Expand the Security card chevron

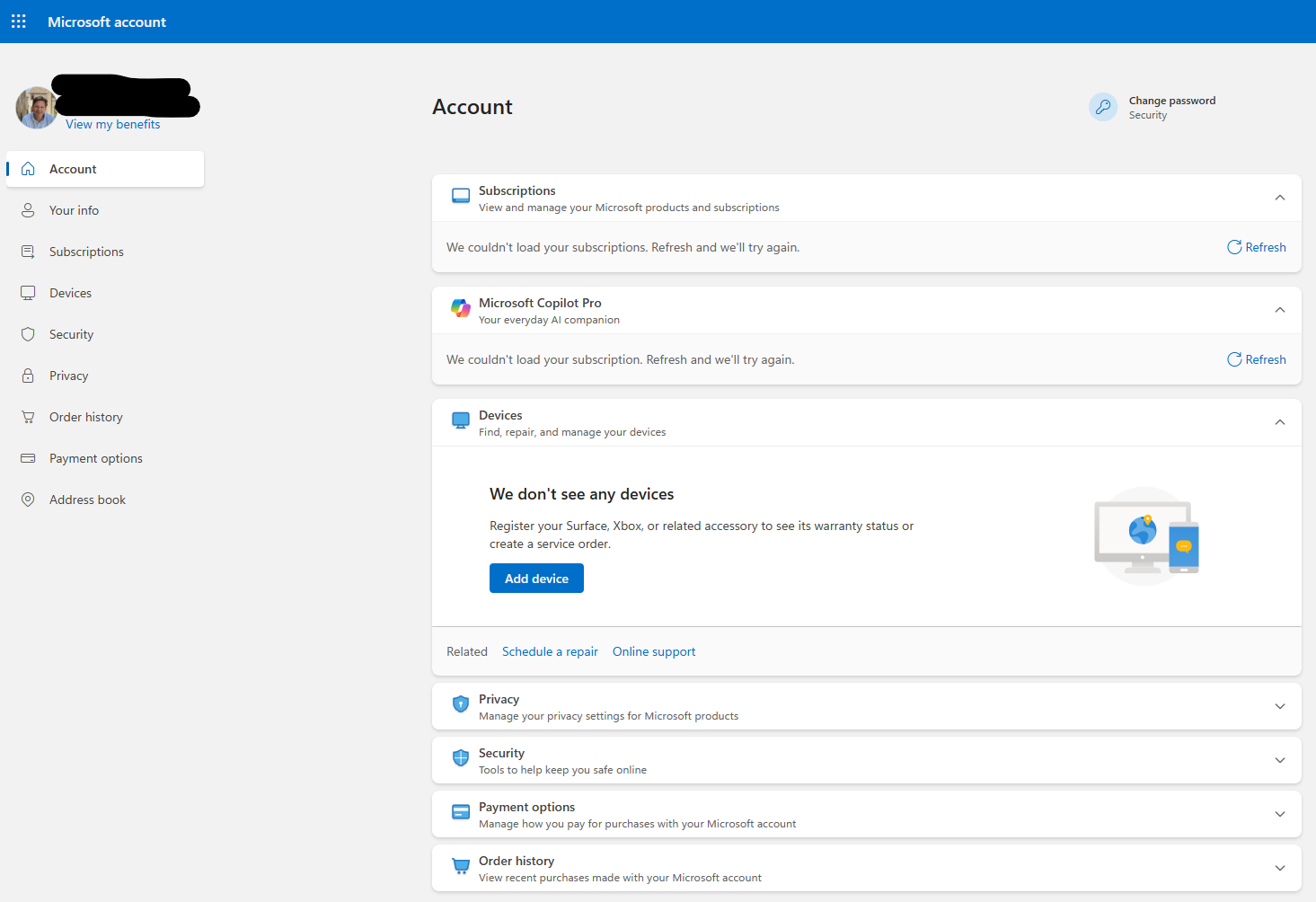(x=1280, y=760)
